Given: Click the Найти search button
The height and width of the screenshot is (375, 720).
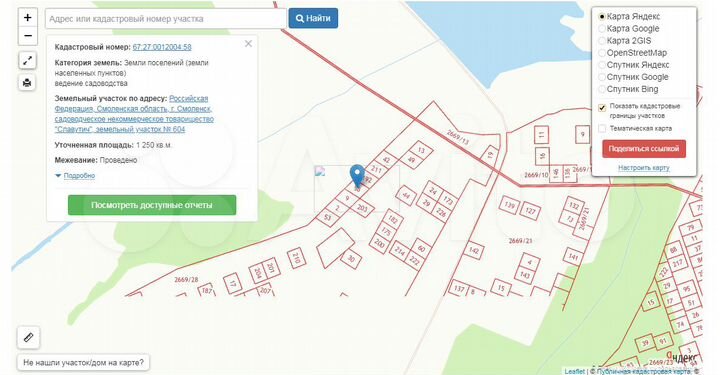Looking at the screenshot, I should click(313, 18).
